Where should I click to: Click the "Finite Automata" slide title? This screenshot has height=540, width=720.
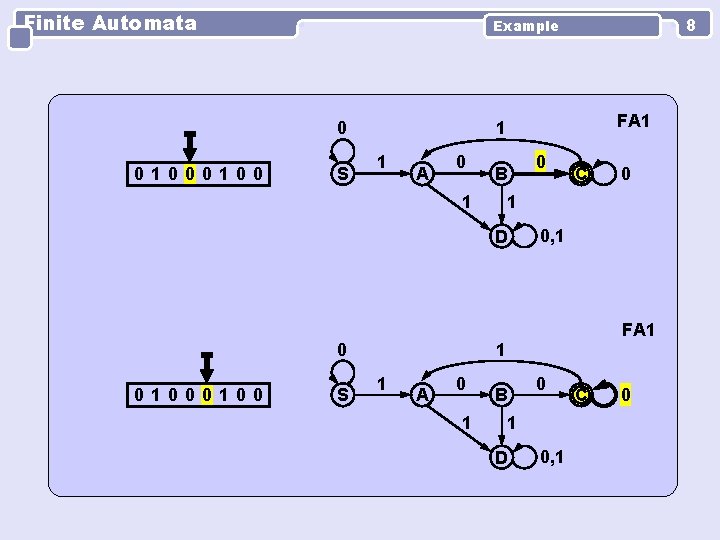[110, 23]
